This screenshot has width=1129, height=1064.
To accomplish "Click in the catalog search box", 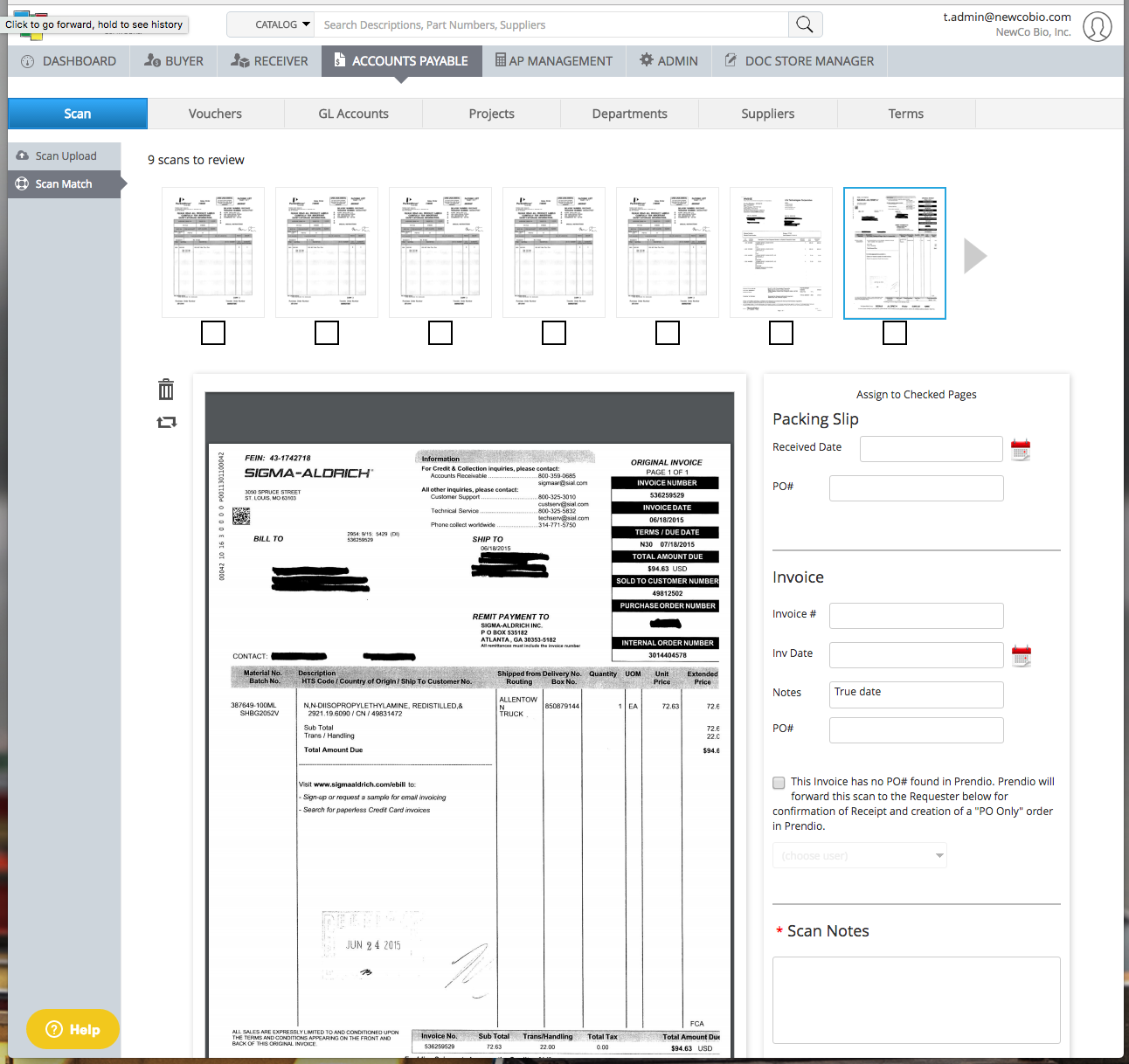I will coord(551,24).
